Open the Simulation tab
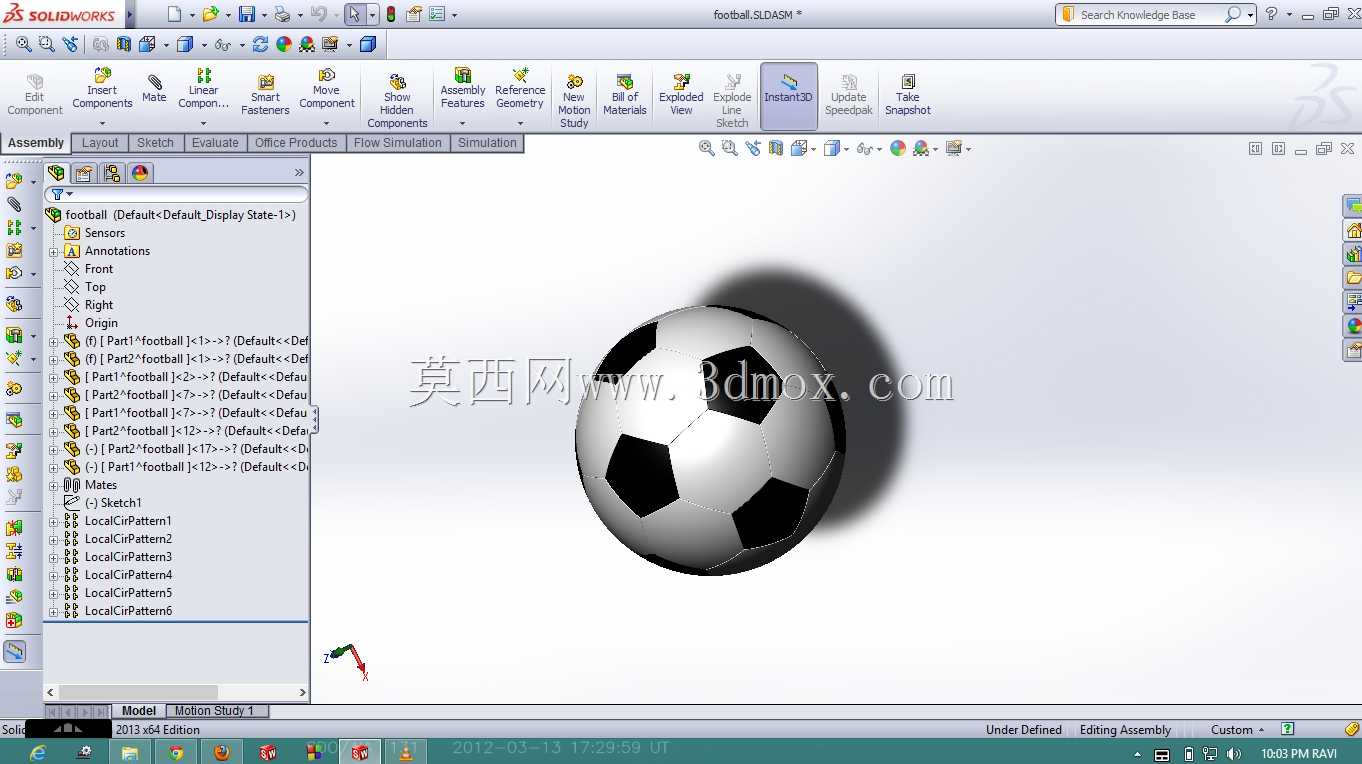Image resolution: width=1362 pixels, height=764 pixels. click(x=487, y=143)
